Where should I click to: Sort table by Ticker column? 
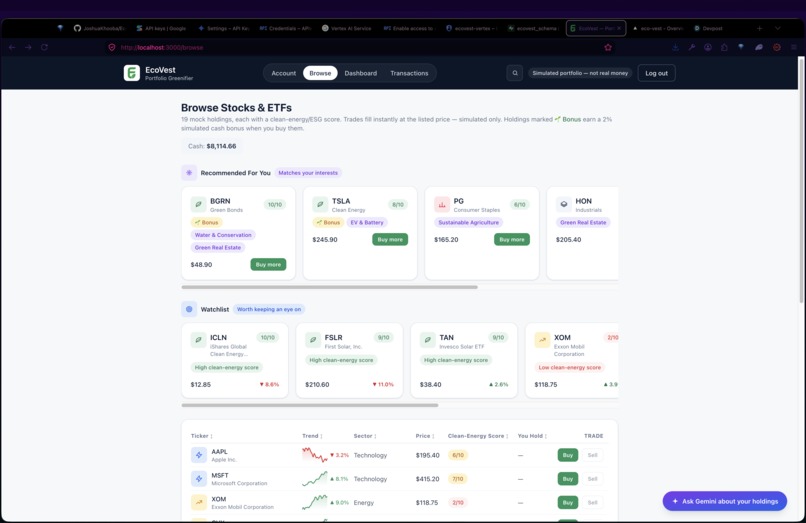202,436
